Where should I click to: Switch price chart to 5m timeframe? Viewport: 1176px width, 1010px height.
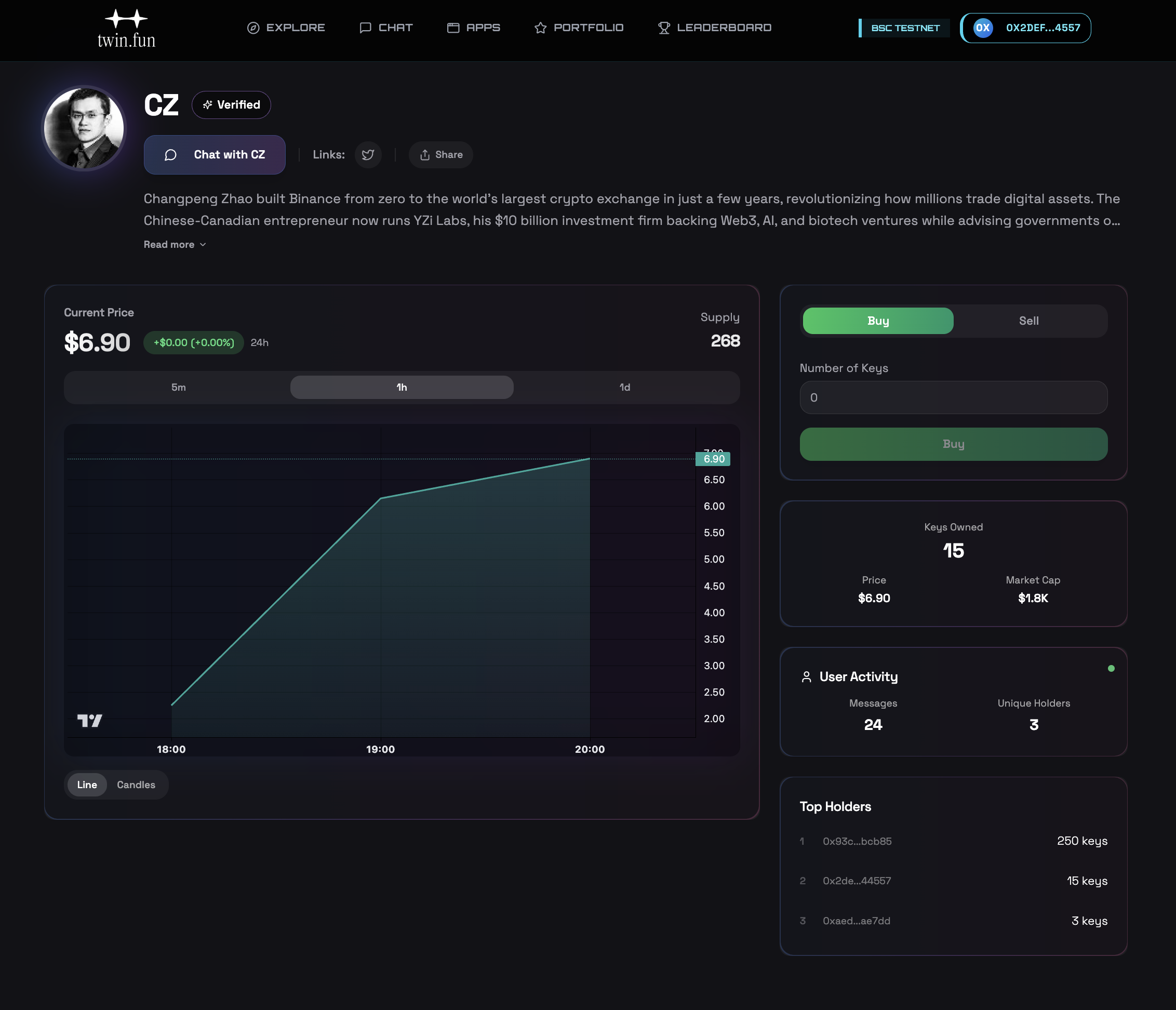(x=177, y=387)
